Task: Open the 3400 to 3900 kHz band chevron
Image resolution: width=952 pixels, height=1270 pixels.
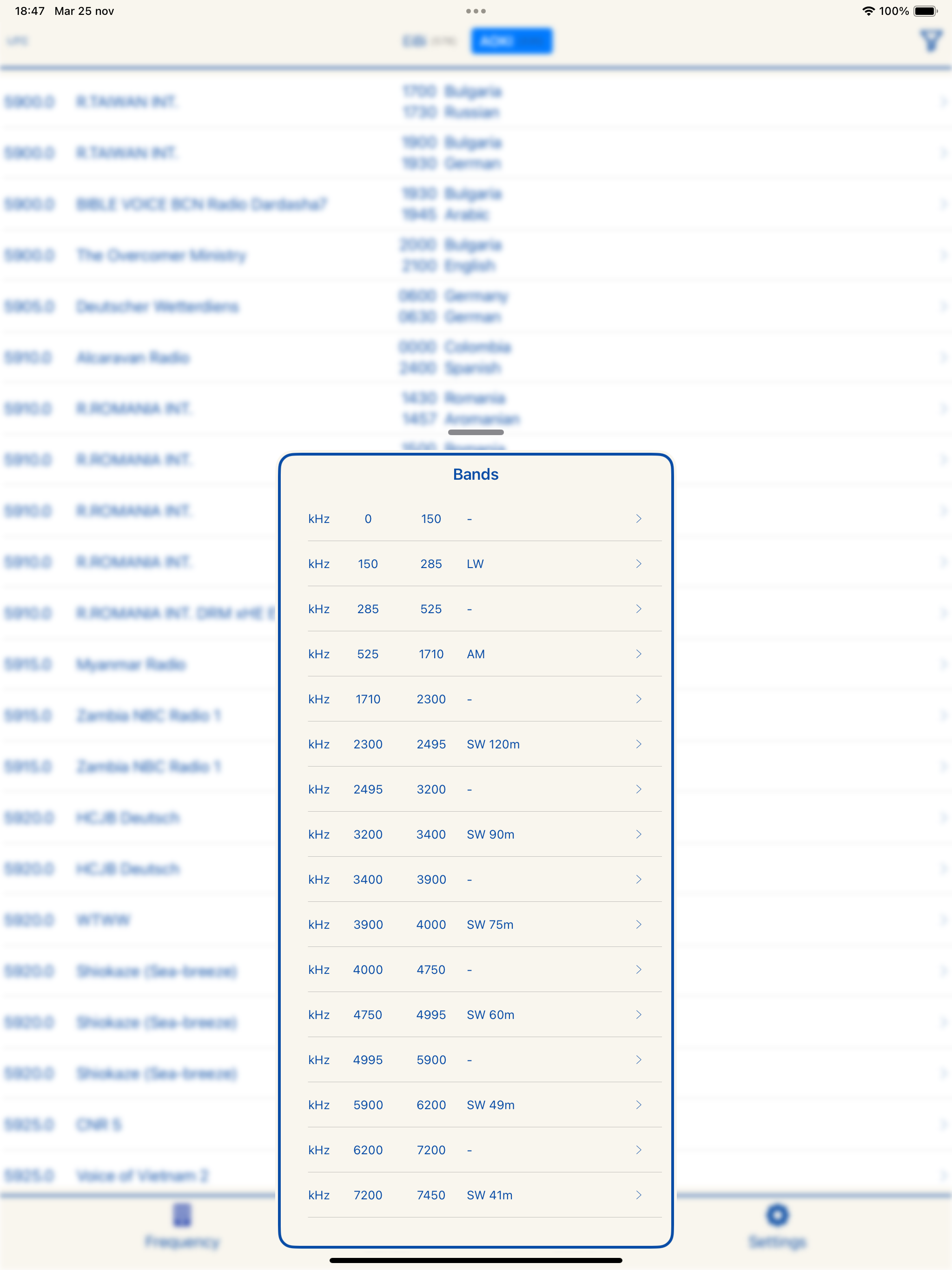Action: point(639,879)
